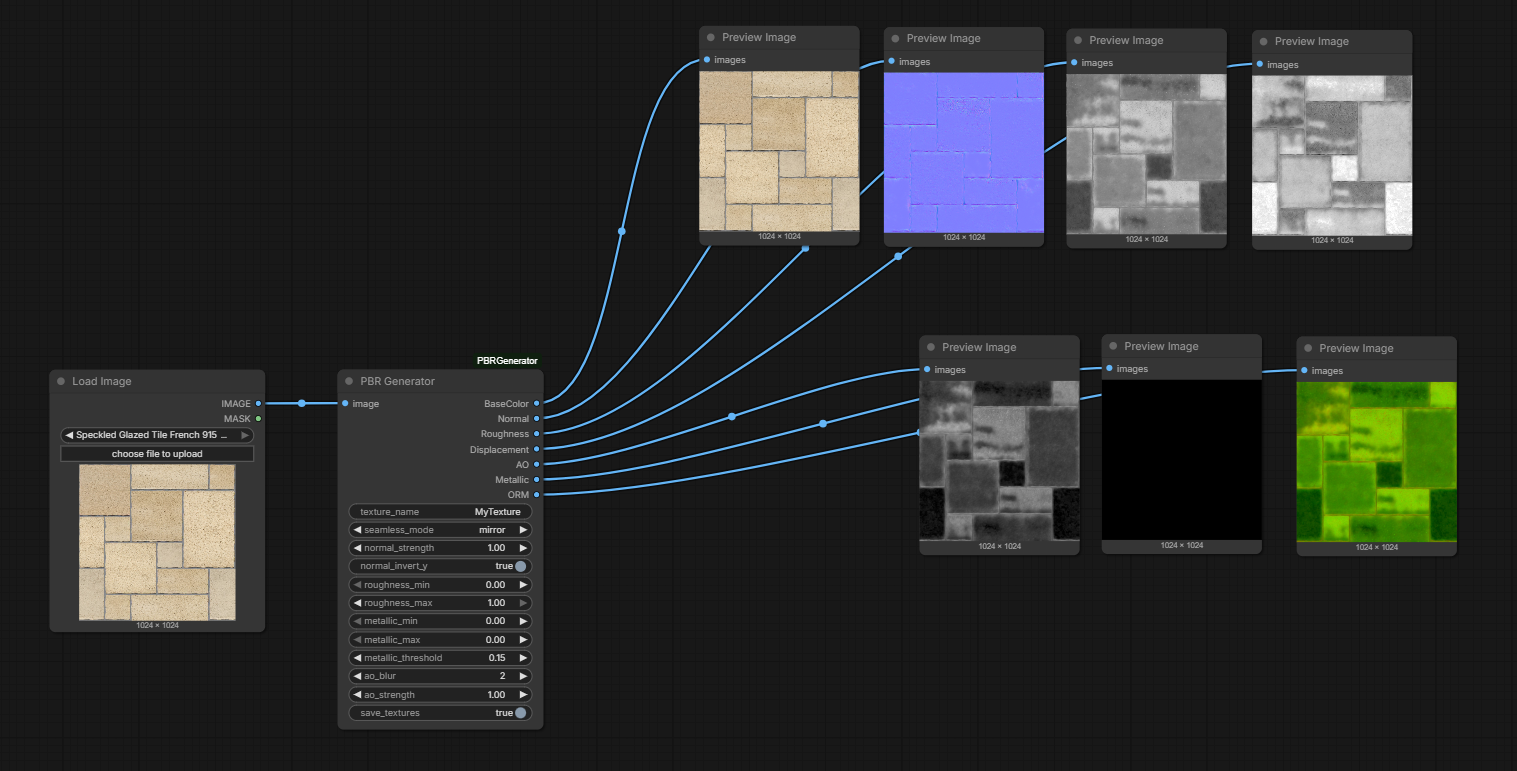Image resolution: width=1517 pixels, height=771 pixels.
Task: Click the PBRGenerator badge above the node
Action: click(507, 360)
